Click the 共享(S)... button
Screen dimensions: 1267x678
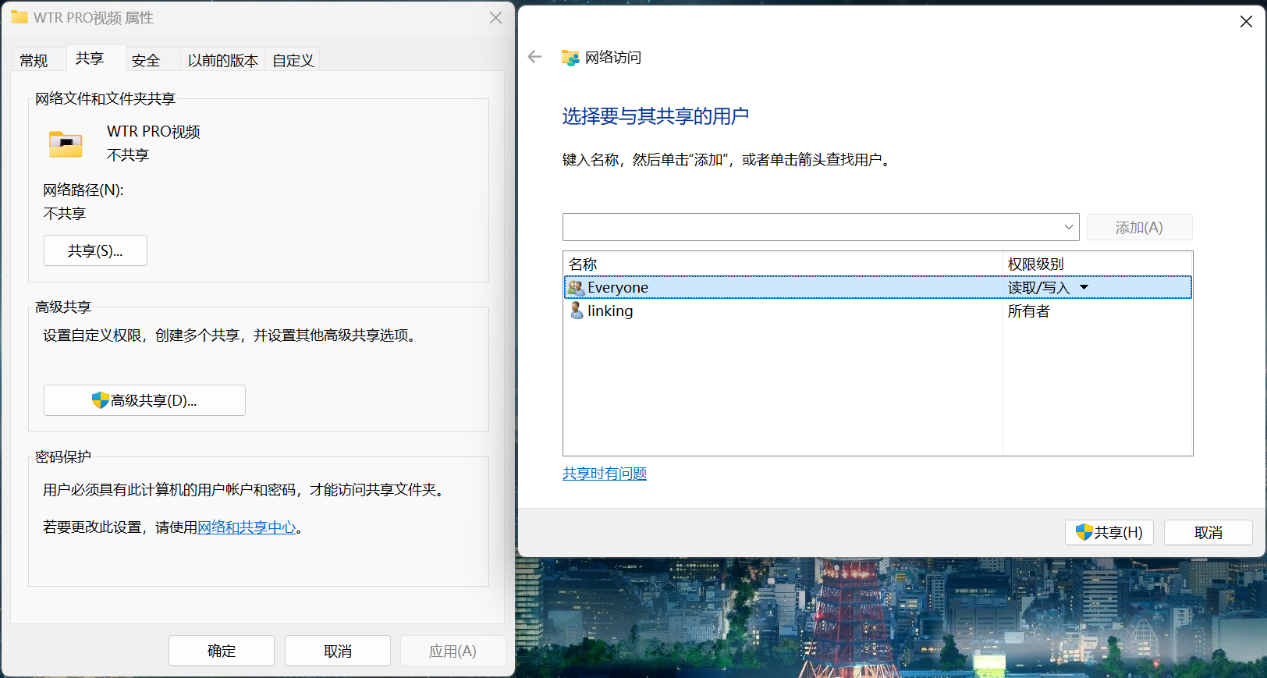tap(95, 251)
